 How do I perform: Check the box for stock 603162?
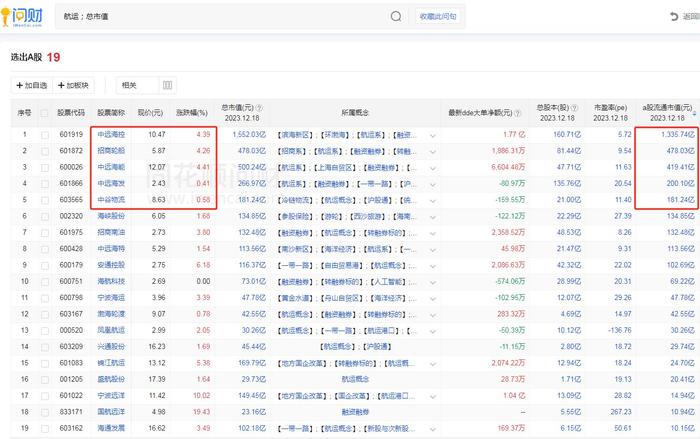(x=45, y=429)
